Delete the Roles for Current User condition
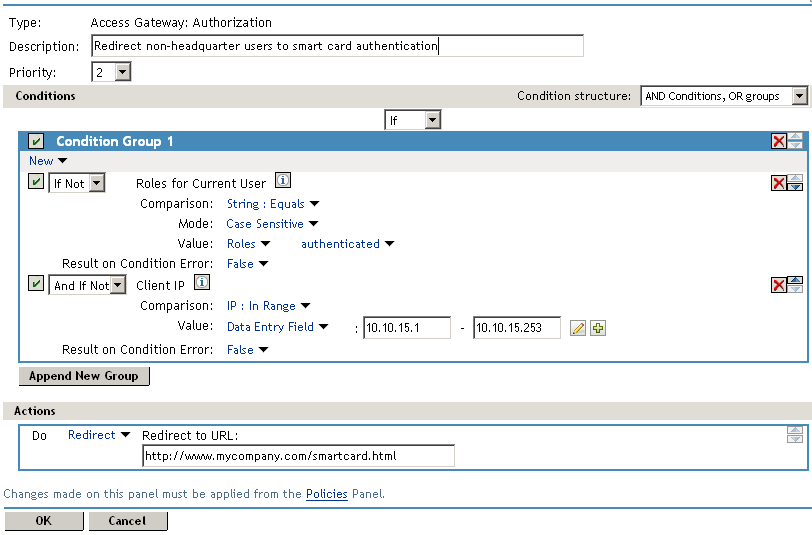 pyautogui.click(x=779, y=183)
